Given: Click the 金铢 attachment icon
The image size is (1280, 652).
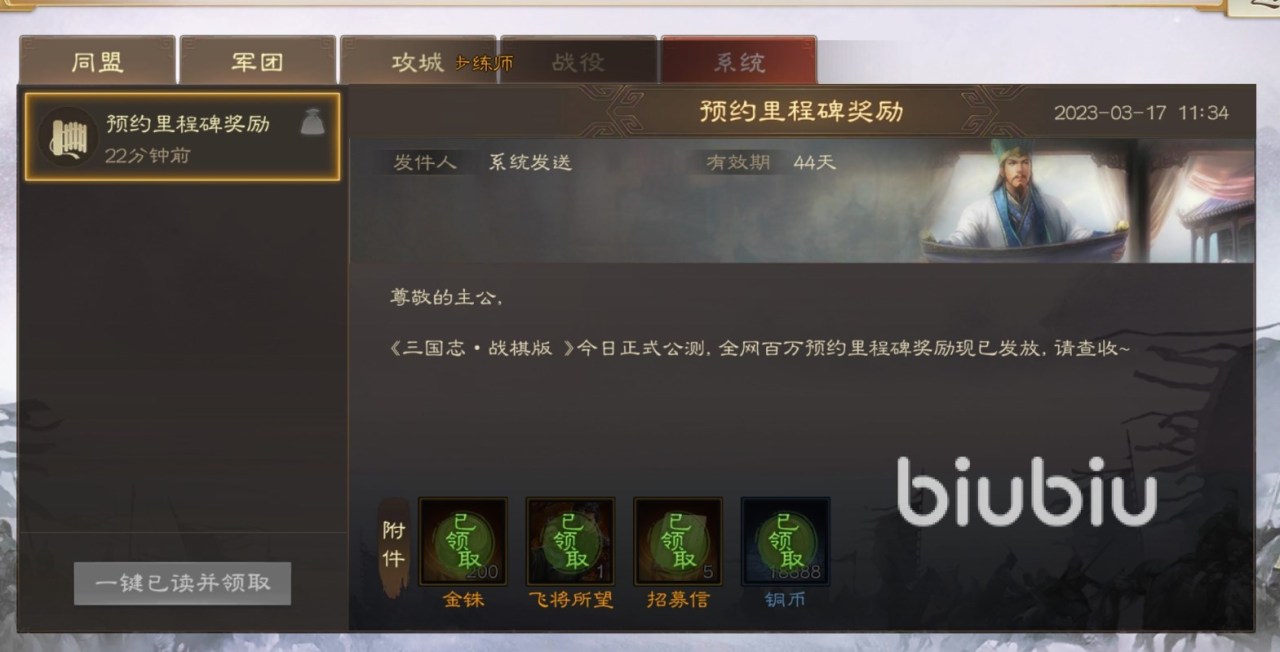Looking at the screenshot, I should point(463,541).
